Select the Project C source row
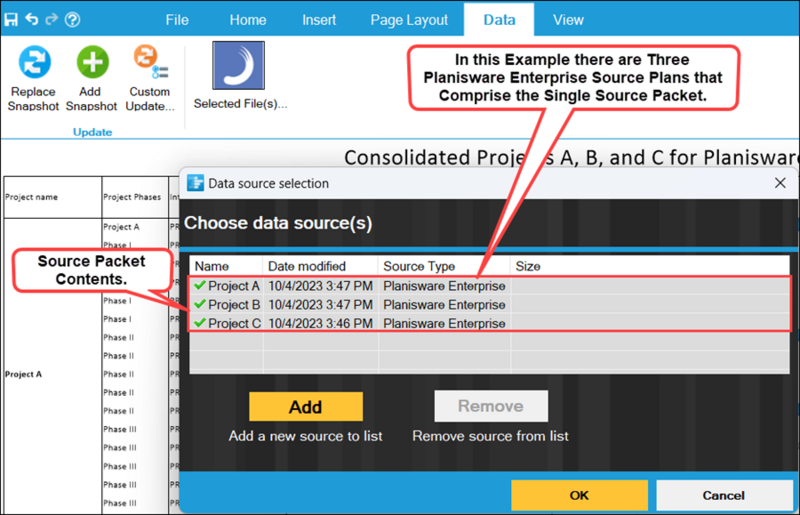 click(490, 323)
